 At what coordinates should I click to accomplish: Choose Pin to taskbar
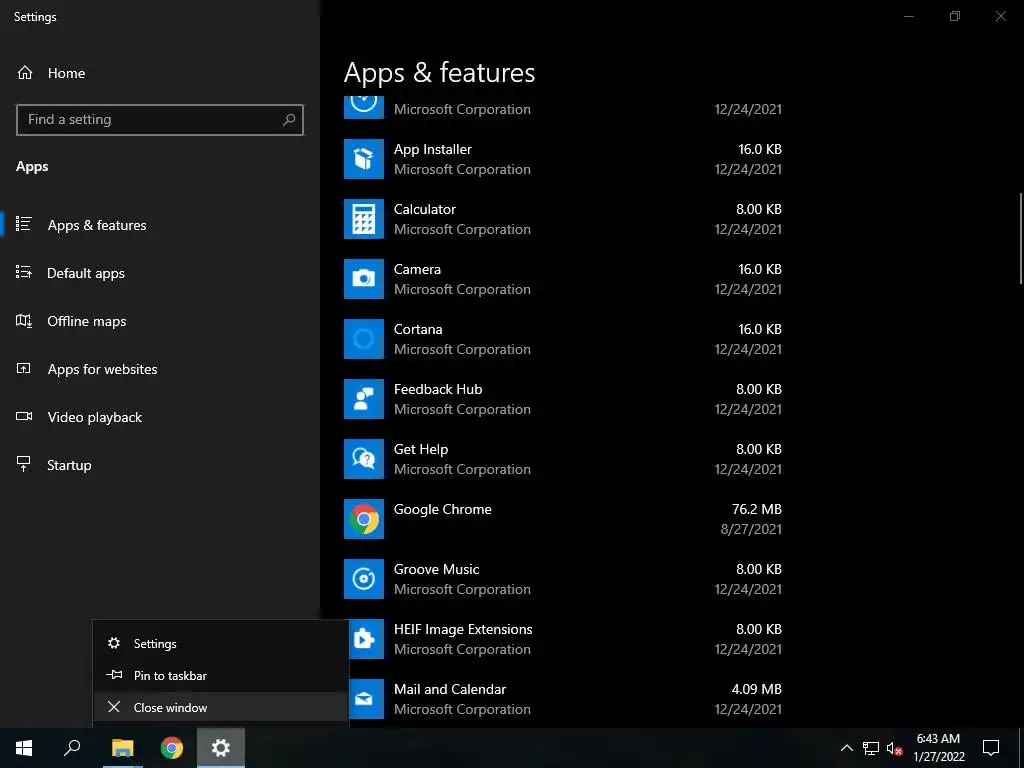pyautogui.click(x=221, y=675)
